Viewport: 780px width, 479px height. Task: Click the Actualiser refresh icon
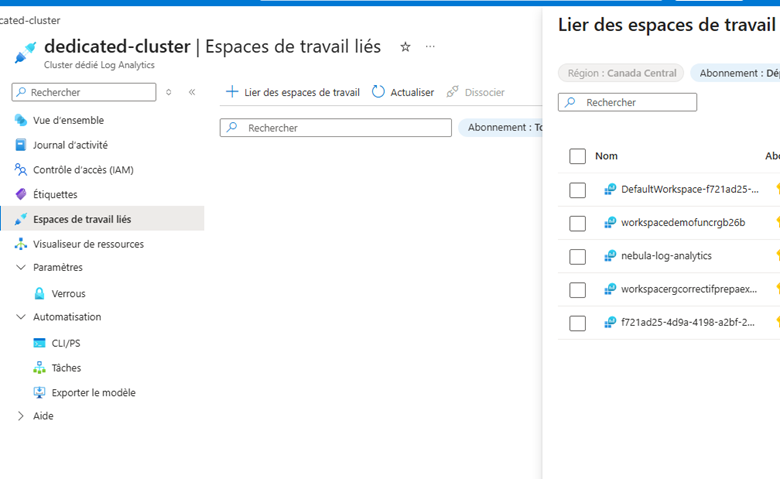378,92
